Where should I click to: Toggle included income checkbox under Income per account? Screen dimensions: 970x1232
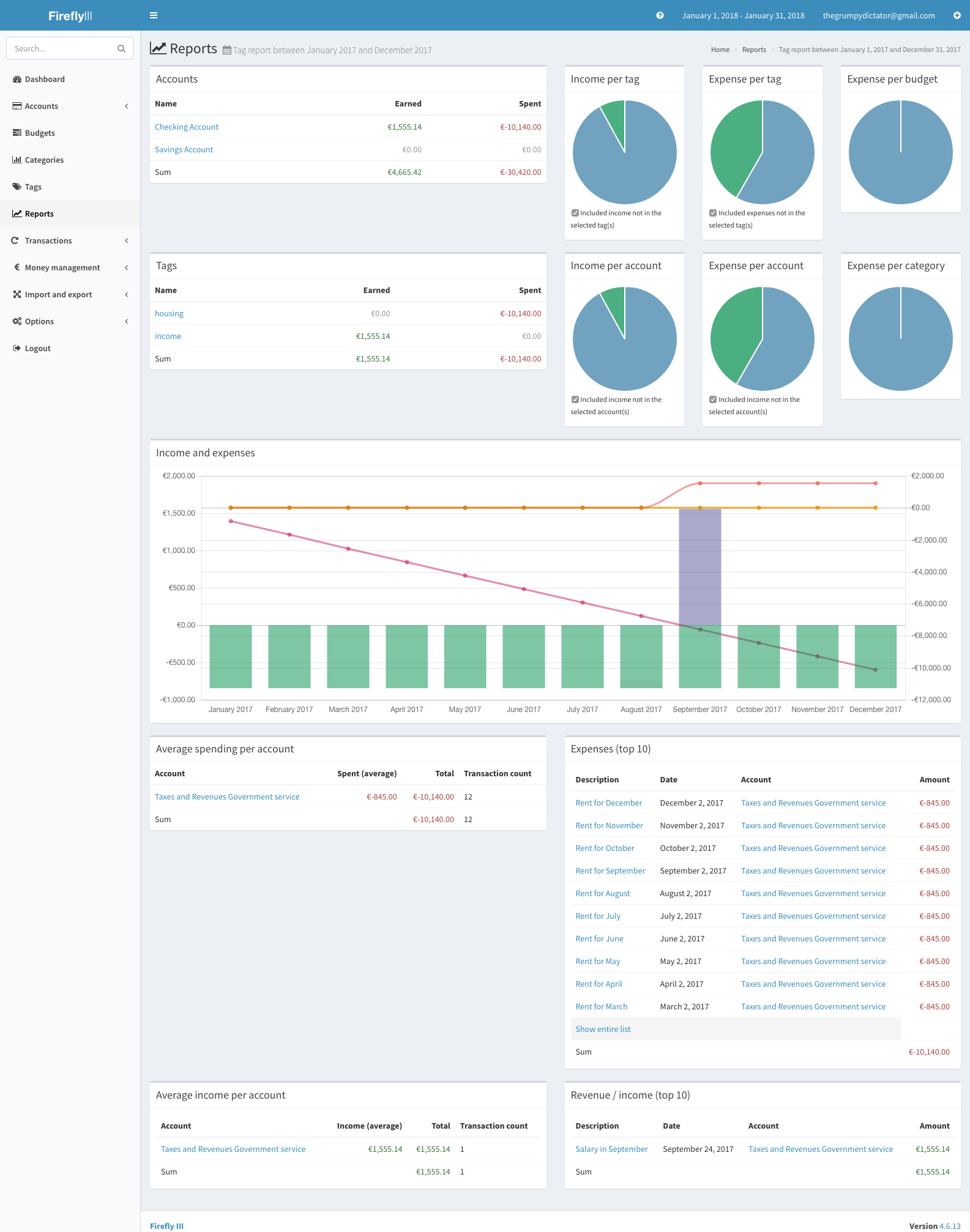tap(575, 399)
